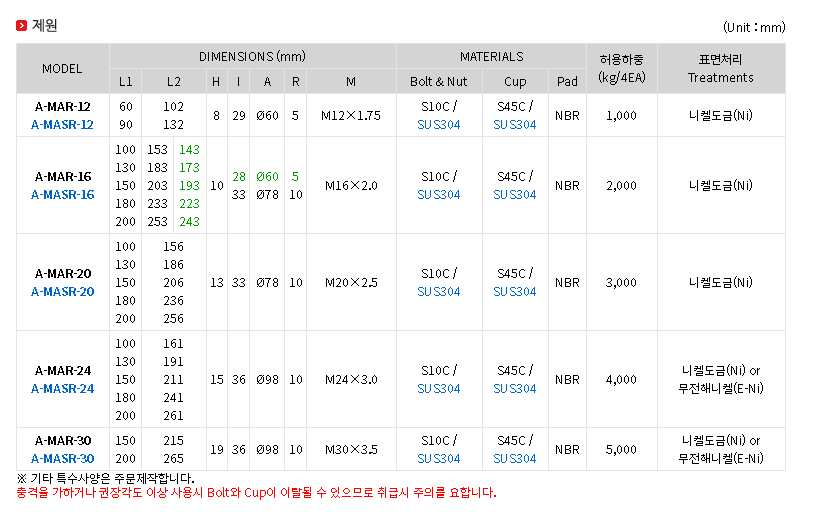This screenshot has width=825, height=519.
Task: Click L2 value 265 in A-MAR-30 row
Action: [x=174, y=458]
